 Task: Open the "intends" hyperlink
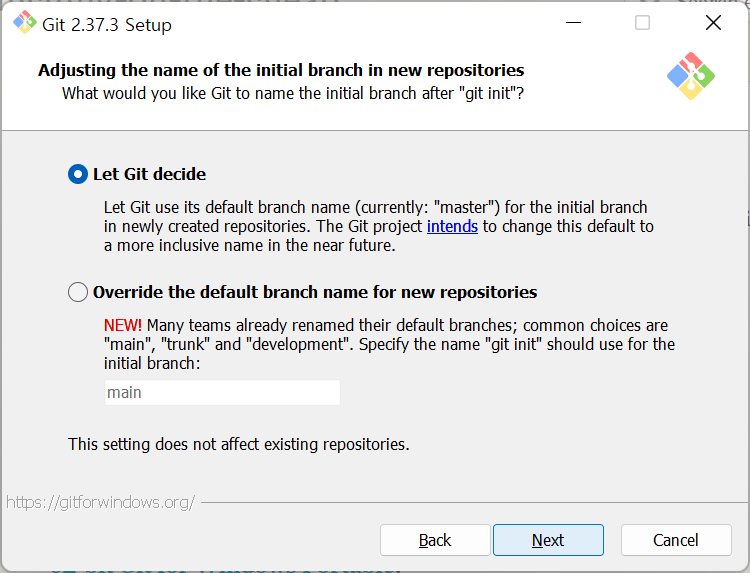(x=452, y=226)
